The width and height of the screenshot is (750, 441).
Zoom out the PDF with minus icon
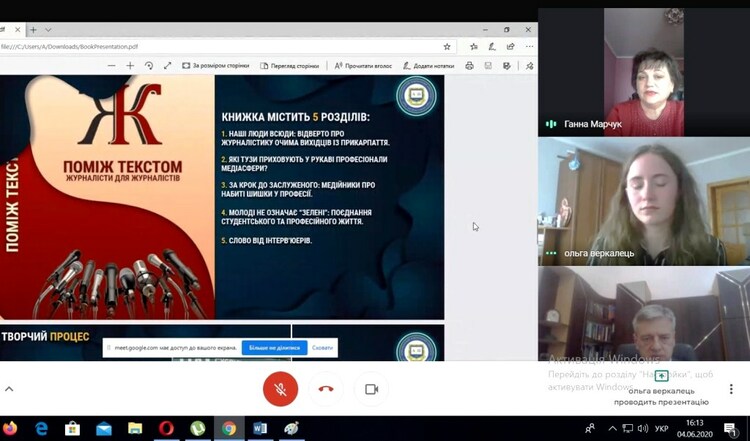pyautogui.click(x=111, y=65)
